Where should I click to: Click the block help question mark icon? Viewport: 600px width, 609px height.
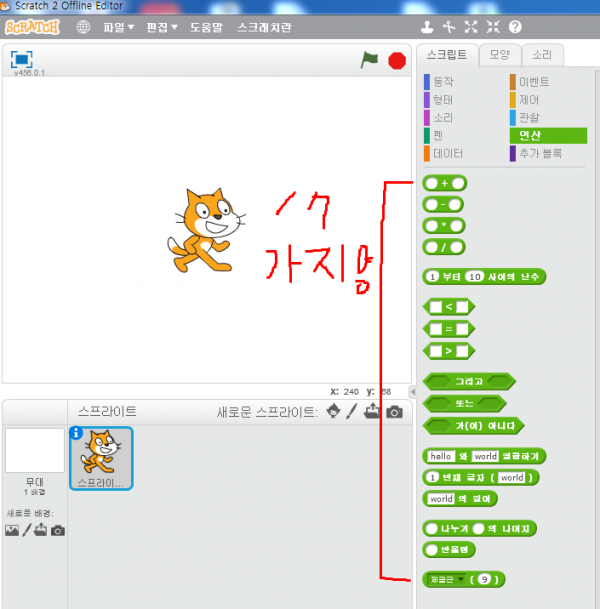pos(515,27)
